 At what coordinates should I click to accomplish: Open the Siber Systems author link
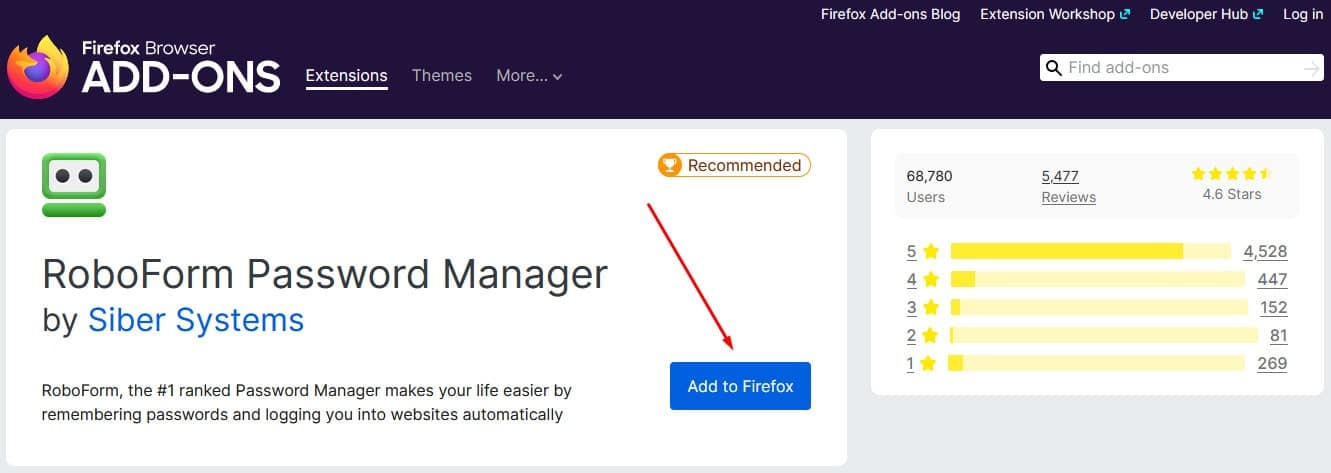(x=196, y=320)
